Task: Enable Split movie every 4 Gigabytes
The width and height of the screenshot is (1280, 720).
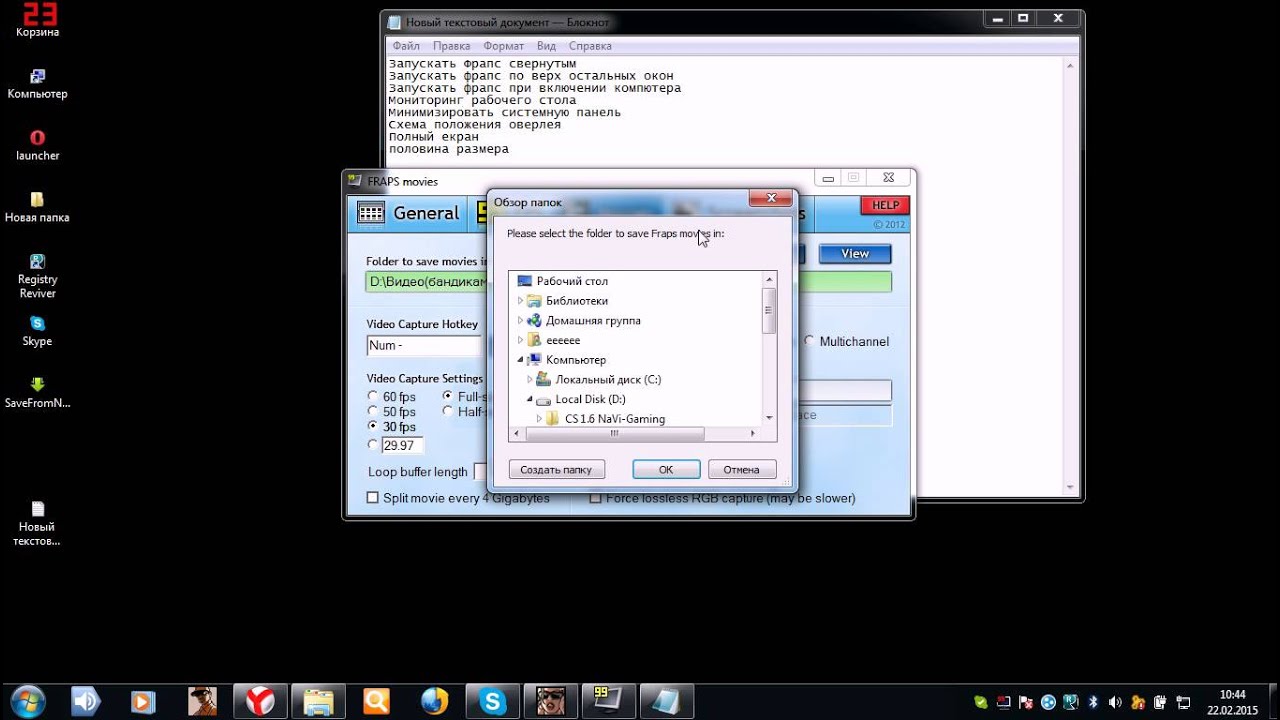Action: 373,498
